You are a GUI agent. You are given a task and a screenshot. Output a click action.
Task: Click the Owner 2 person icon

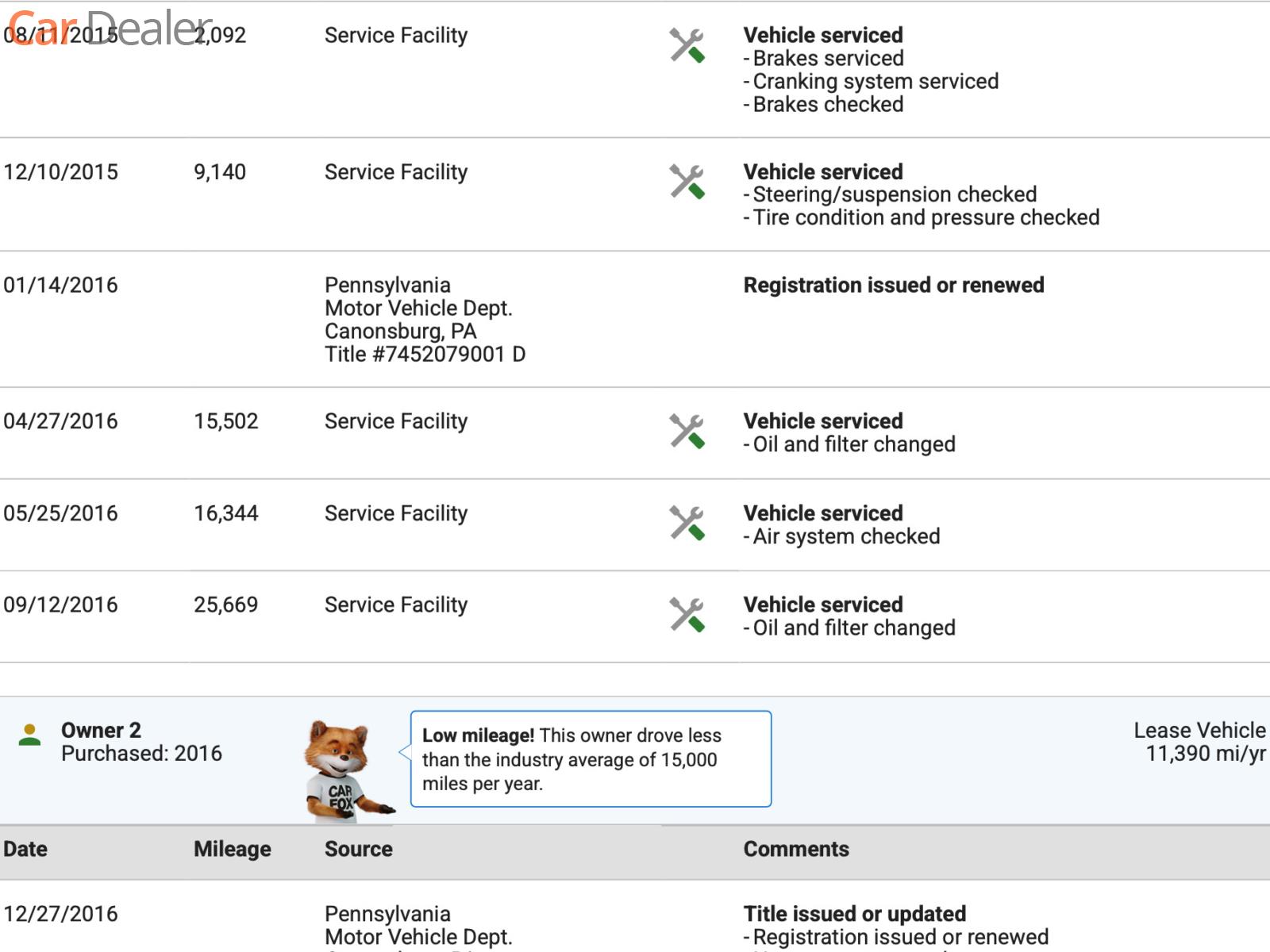coord(29,735)
